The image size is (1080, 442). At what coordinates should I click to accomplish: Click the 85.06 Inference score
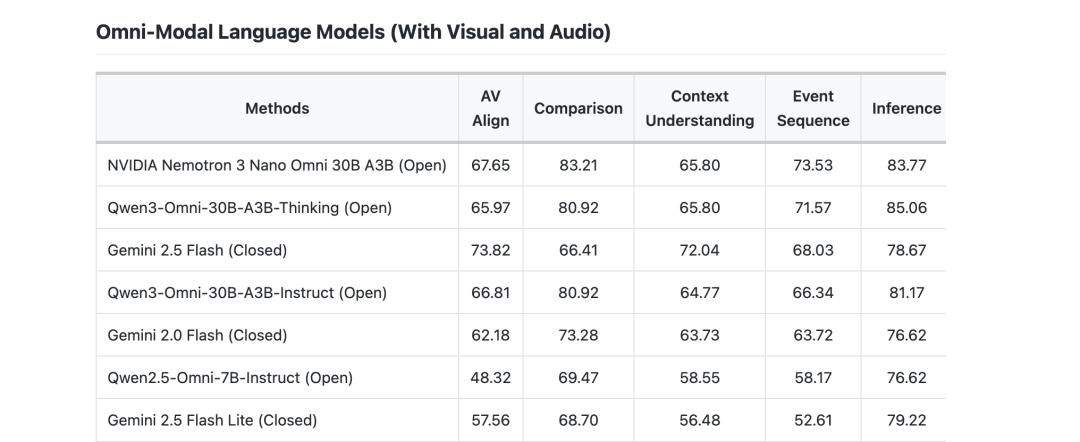click(906, 208)
